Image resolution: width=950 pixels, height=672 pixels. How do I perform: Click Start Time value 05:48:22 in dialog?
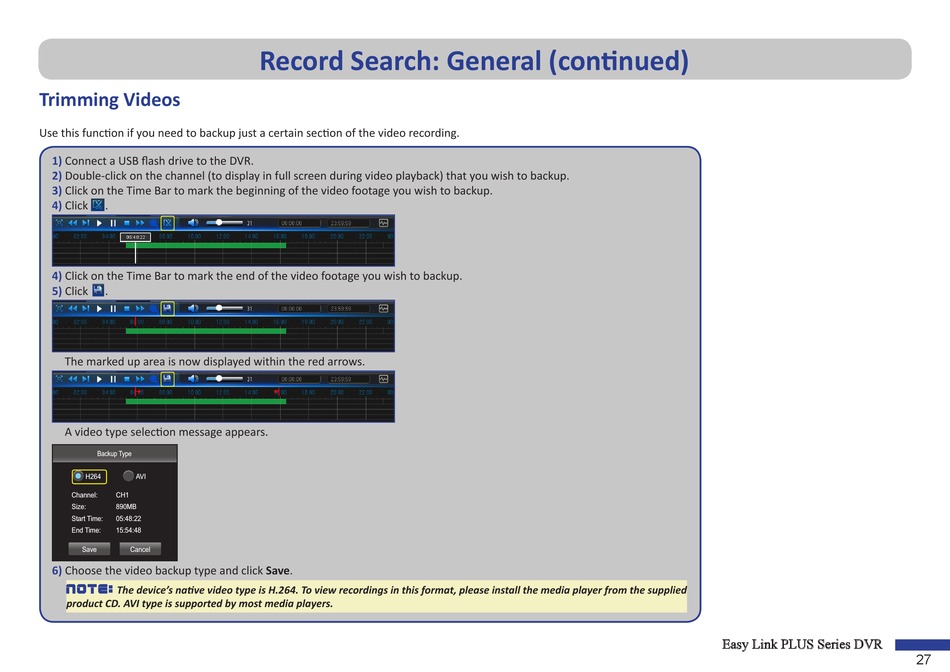click(x=128, y=519)
